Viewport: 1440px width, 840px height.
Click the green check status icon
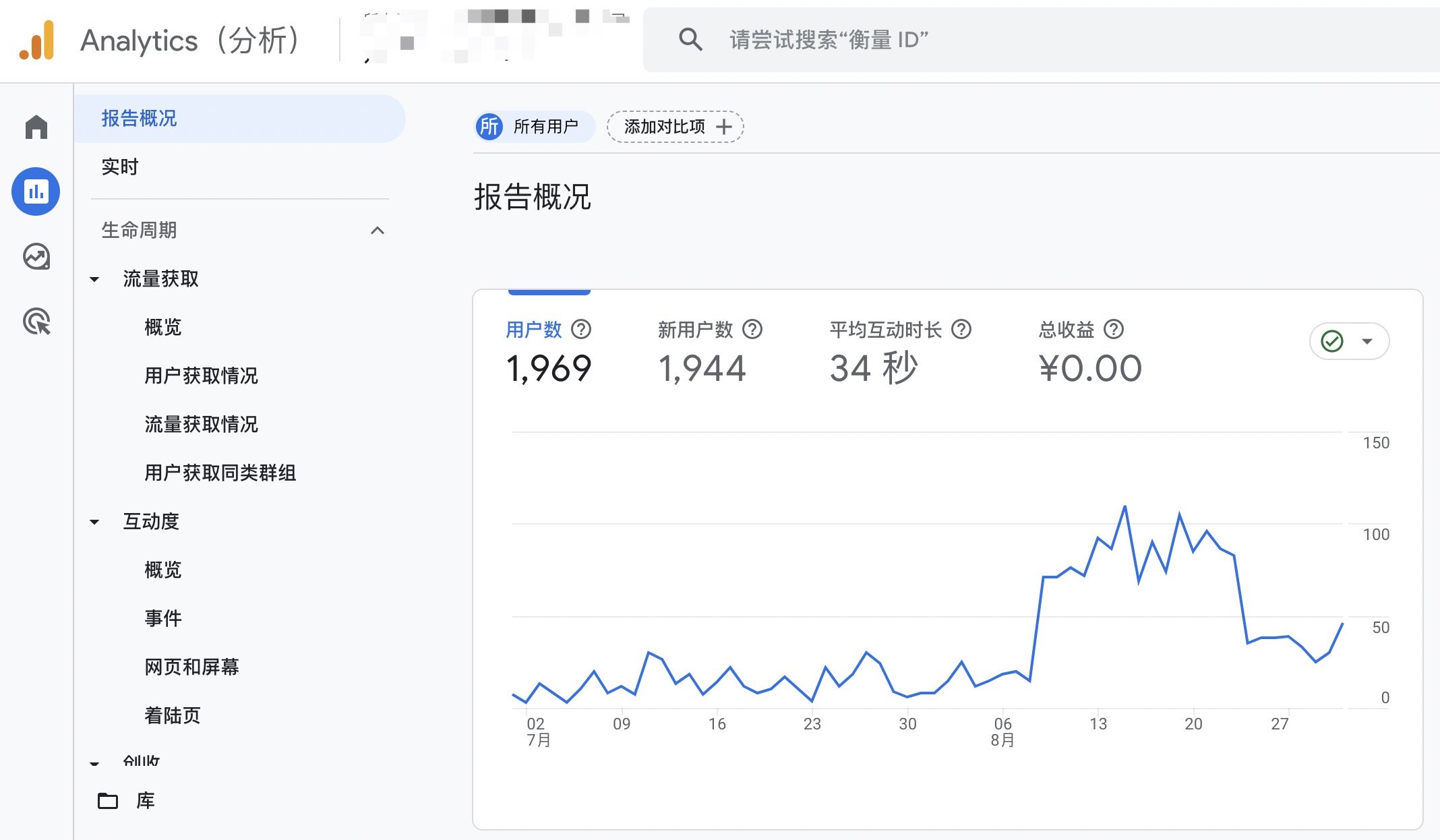point(1332,341)
